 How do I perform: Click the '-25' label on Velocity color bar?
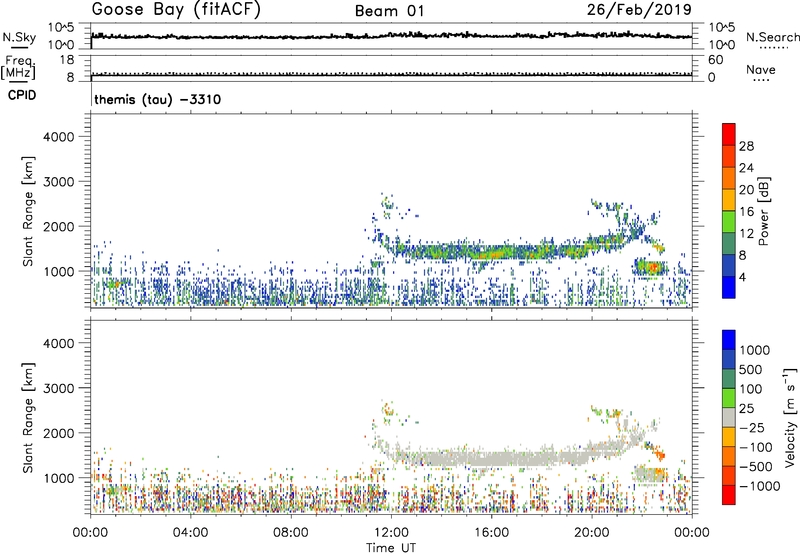pos(752,428)
